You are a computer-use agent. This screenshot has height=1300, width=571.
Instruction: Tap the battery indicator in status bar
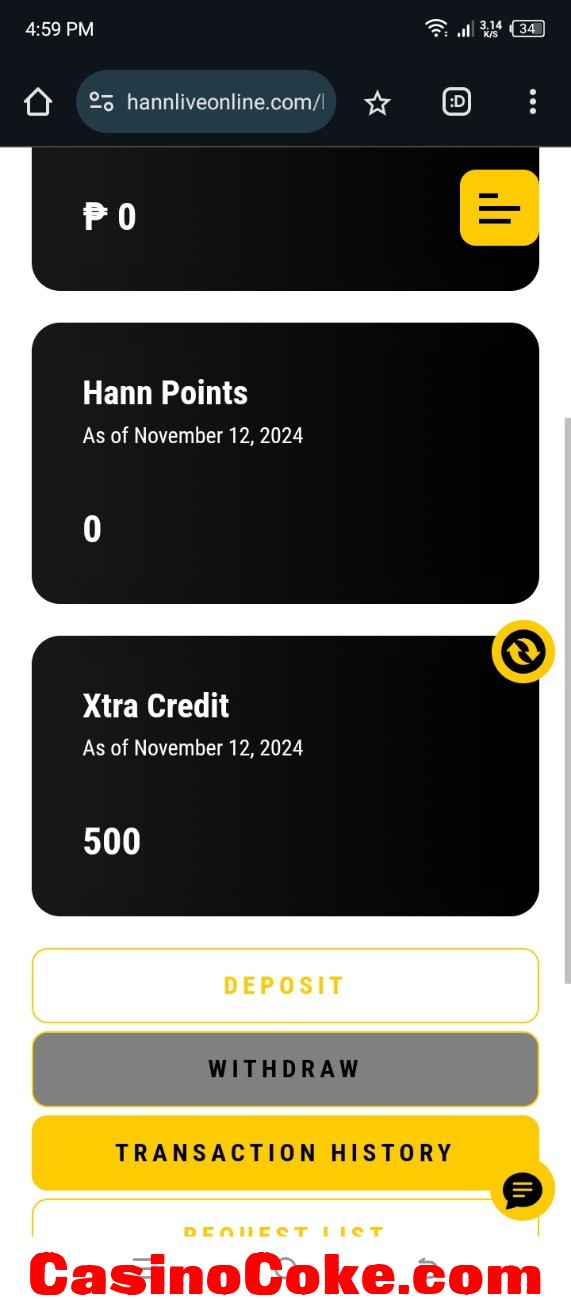click(x=528, y=29)
